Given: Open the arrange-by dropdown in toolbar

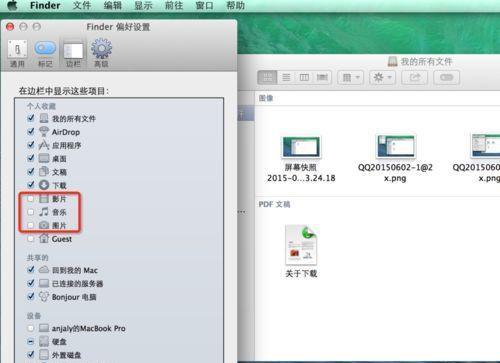Looking at the screenshot, I should click(x=350, y=78).
